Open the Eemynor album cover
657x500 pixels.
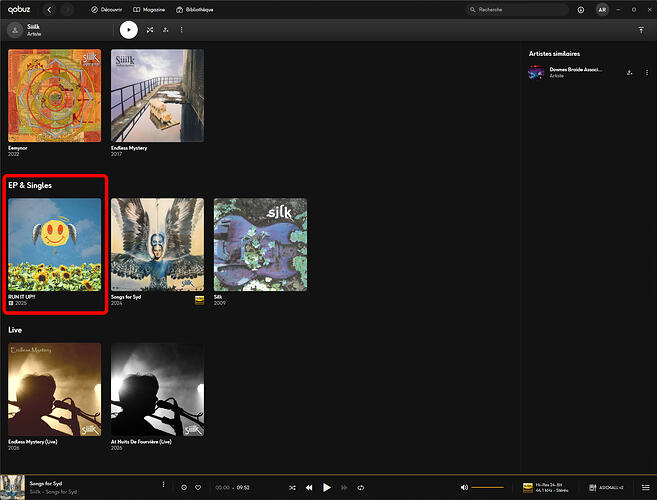pyautogui.click(x=54, y=96)
